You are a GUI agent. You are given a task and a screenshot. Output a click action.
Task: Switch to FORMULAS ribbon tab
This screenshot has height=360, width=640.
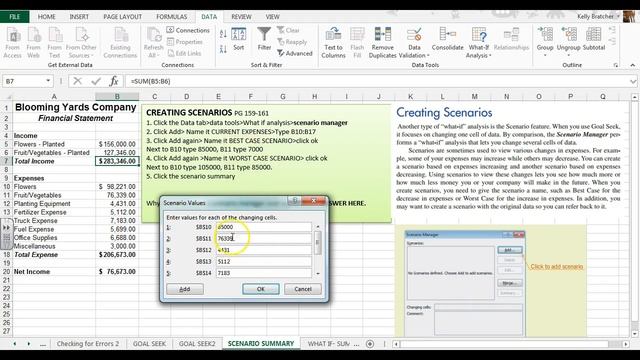(171, 17)
